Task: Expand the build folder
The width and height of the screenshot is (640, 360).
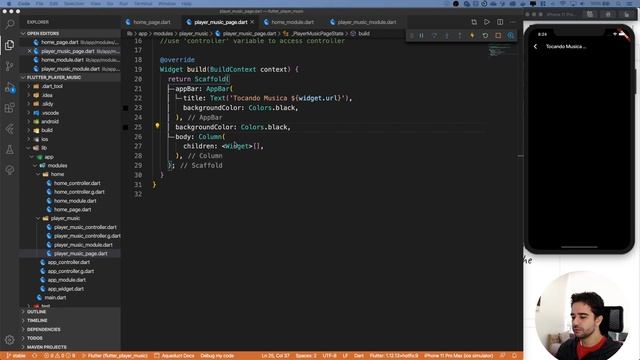Action: coord(47,130)
